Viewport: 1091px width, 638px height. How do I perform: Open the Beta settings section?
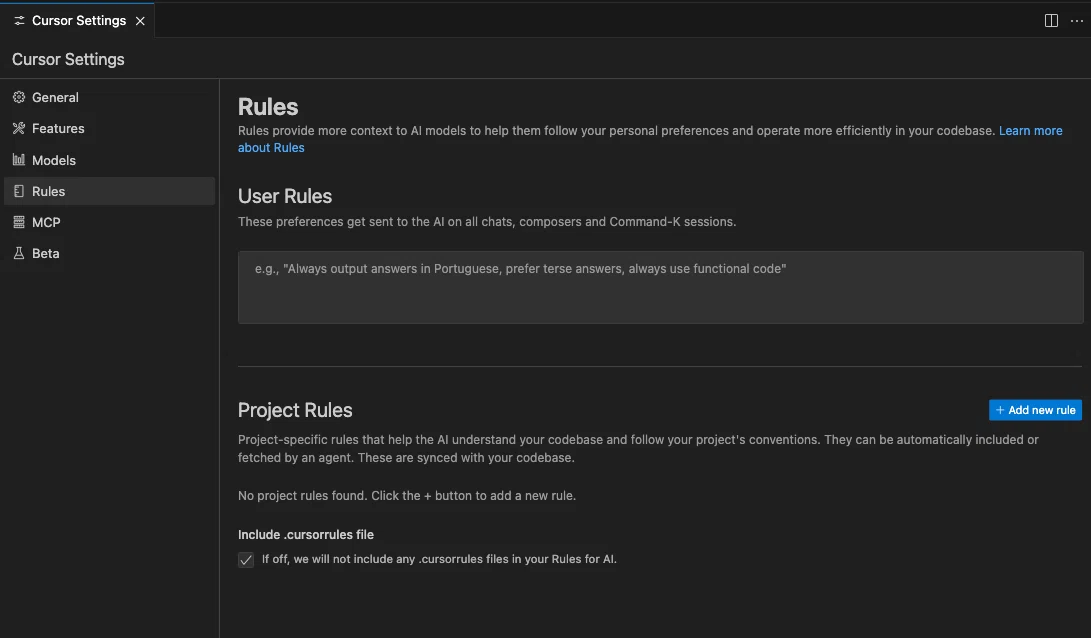(109, 253)
